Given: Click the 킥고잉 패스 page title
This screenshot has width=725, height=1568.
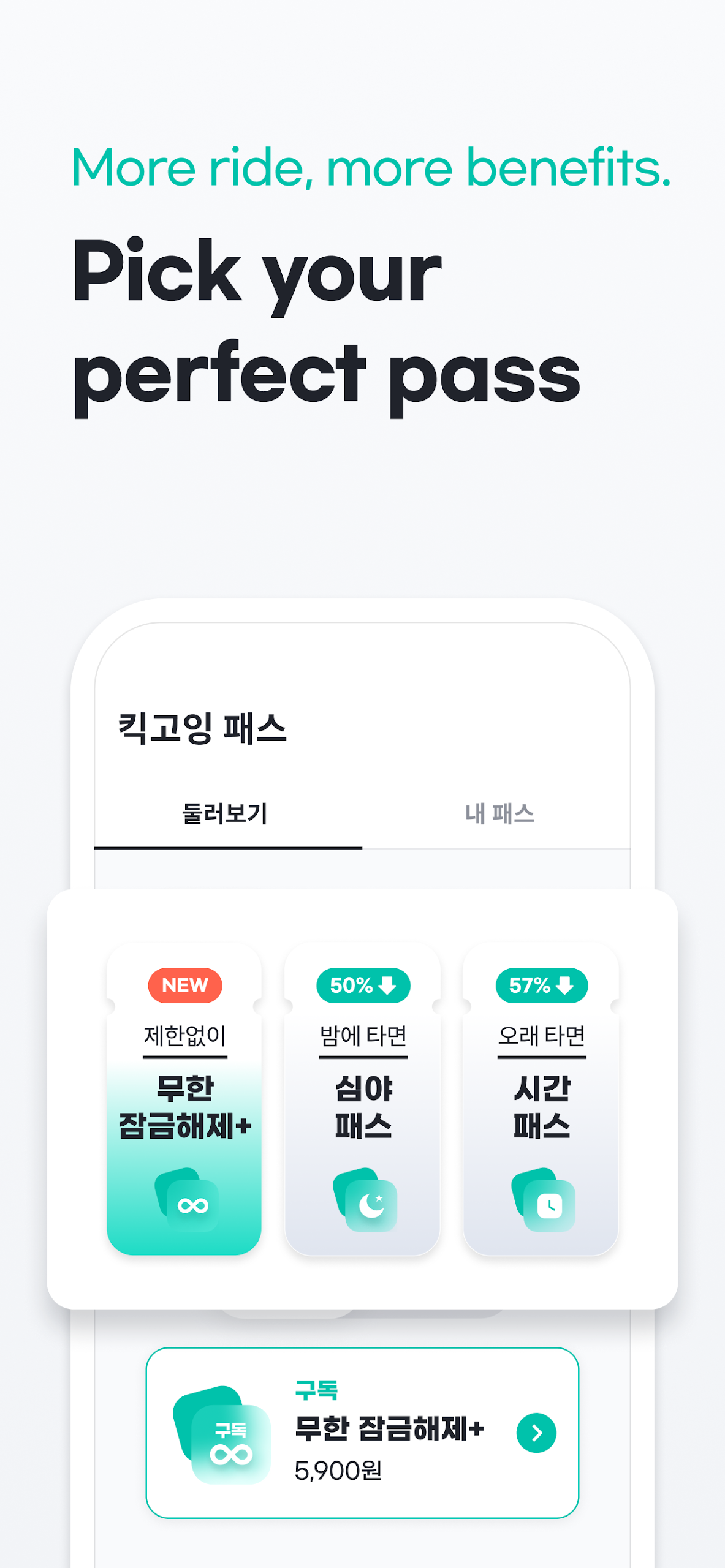Looking at the screenshot, I should (202, 729).
